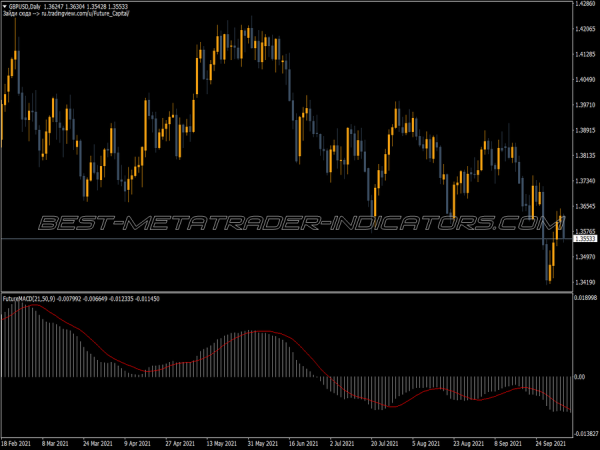
Task: Click the 31 May 2021 date label
Action: [x=262, y=444]
